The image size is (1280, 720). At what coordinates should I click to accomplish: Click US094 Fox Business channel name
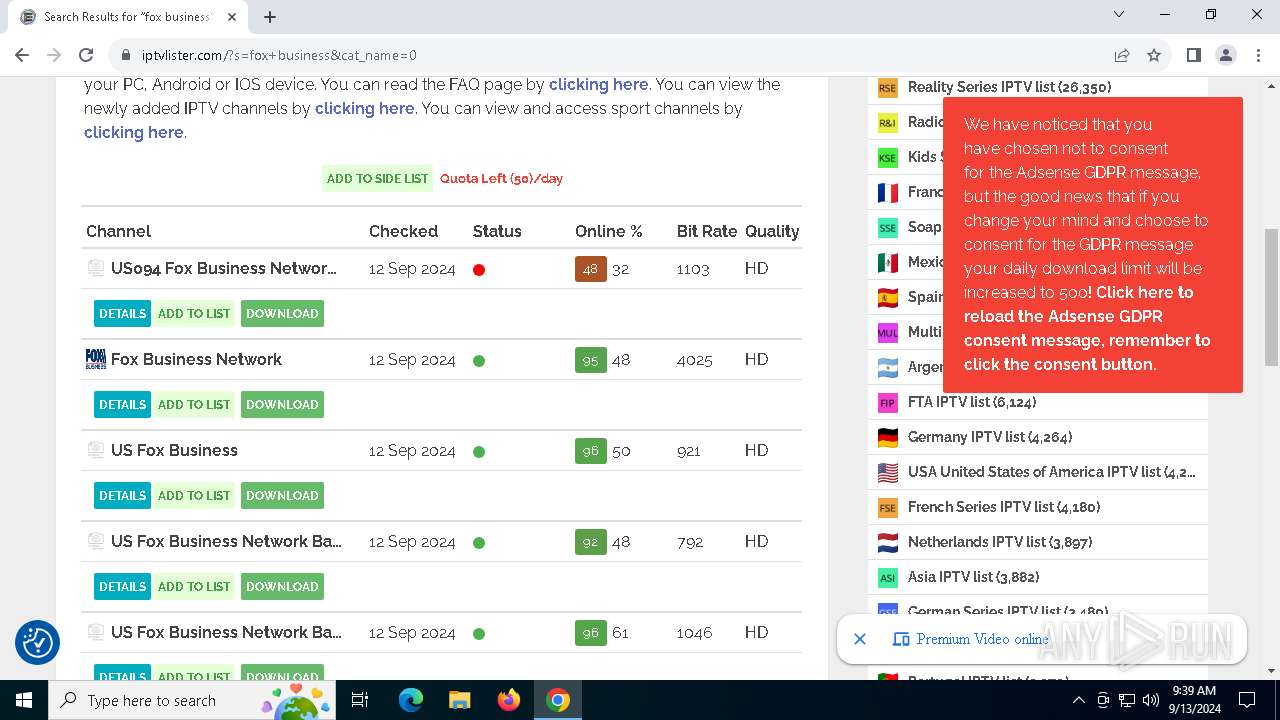[224, 268]
